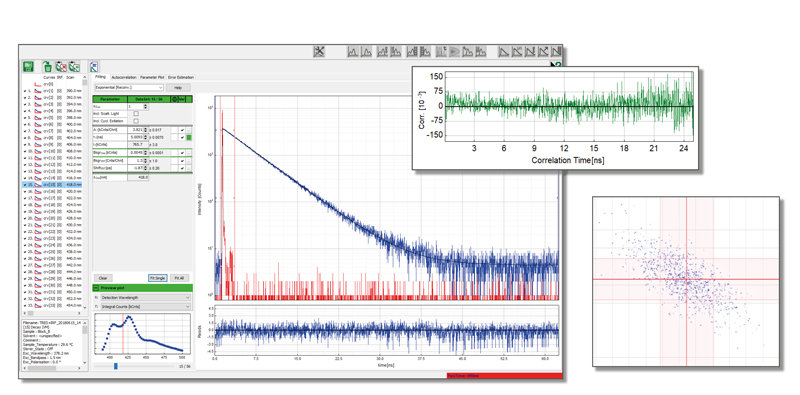Click stepper arrows of Shift IRF value
The height and width of the screenshot is (395, 800).
coord(145,168)
